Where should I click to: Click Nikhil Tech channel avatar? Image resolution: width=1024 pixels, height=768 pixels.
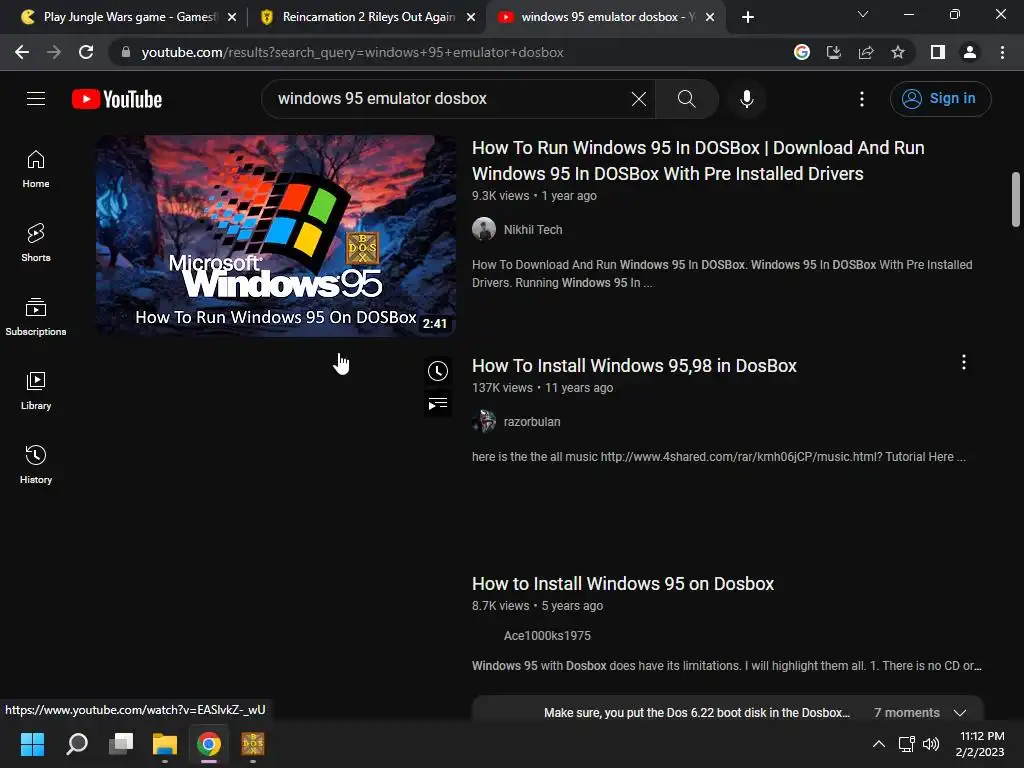click(x=484, y=229)
